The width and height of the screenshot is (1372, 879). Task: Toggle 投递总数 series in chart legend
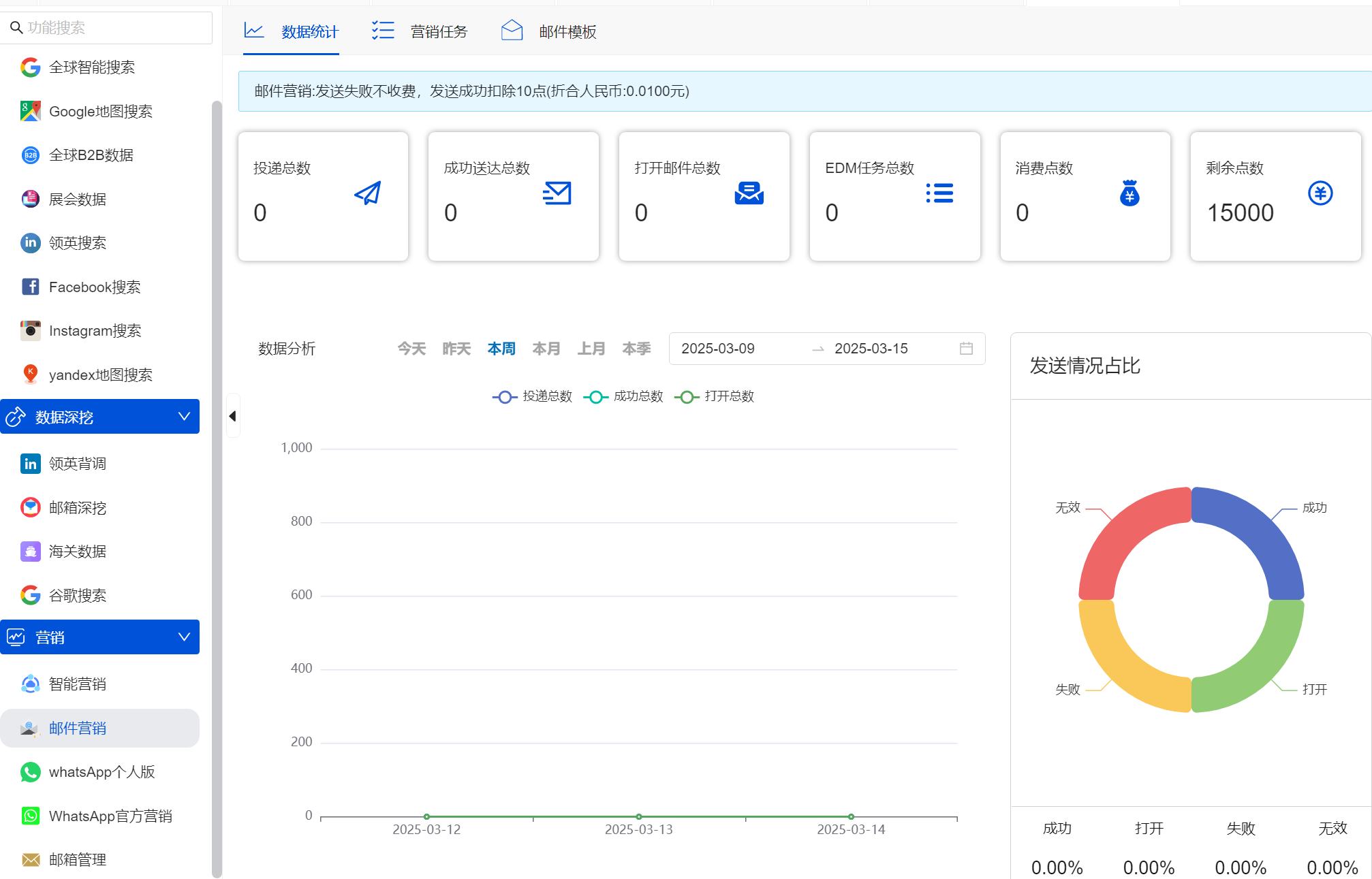point(533,397)
